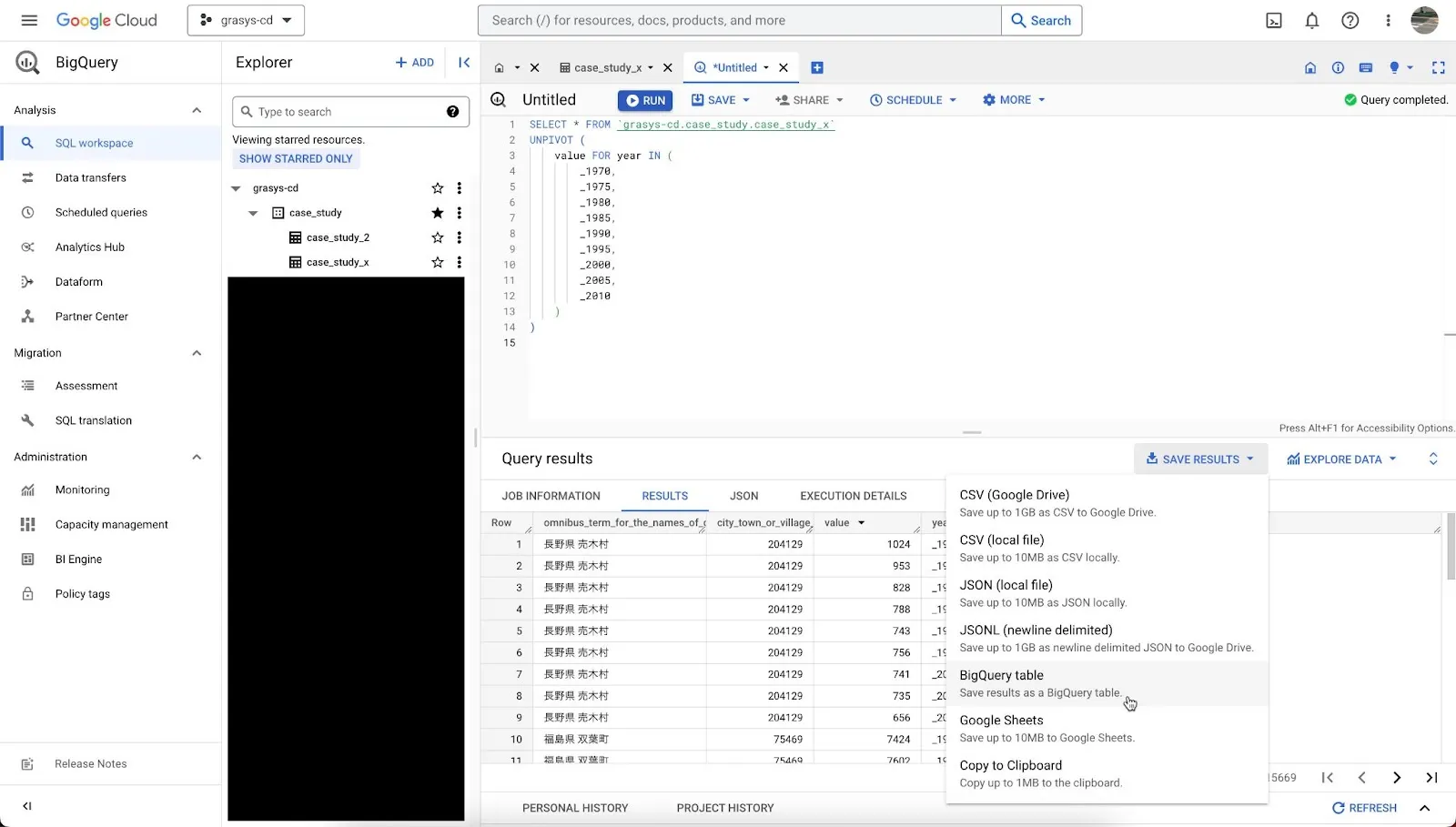
Task: Close the case_study_x tab
Action: click(x=668, y=67)
